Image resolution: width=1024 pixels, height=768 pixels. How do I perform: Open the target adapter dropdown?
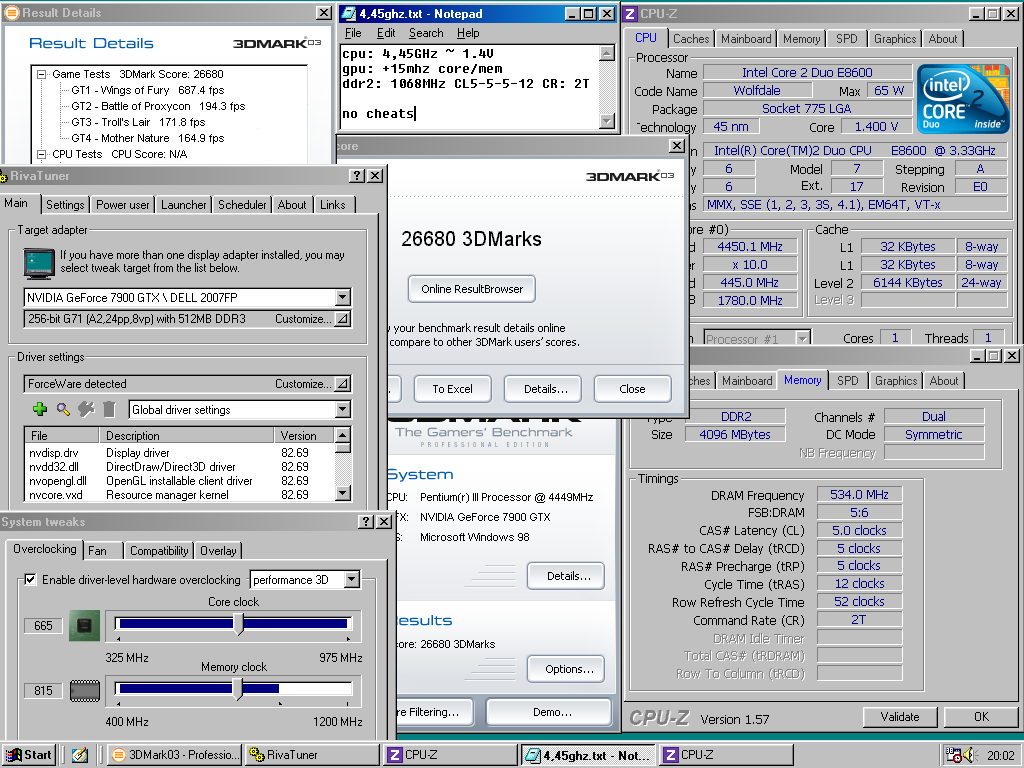click(x=342, y=298)
